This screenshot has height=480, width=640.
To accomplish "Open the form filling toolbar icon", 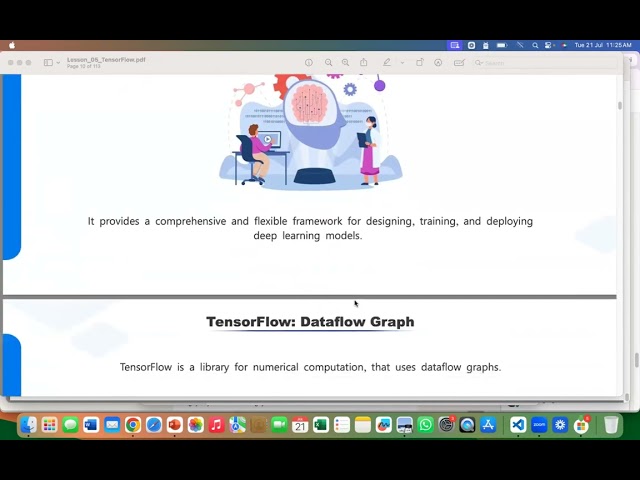I will [459, 62].
